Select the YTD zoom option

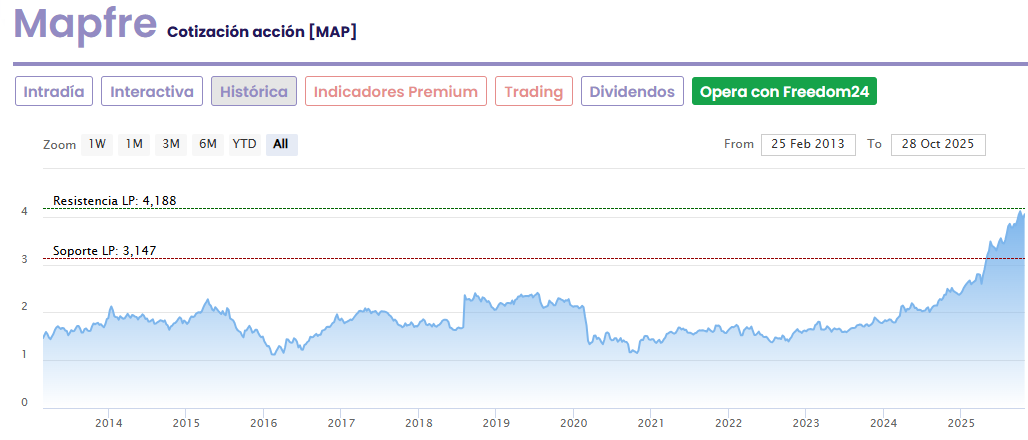click(x=245, y=144)
